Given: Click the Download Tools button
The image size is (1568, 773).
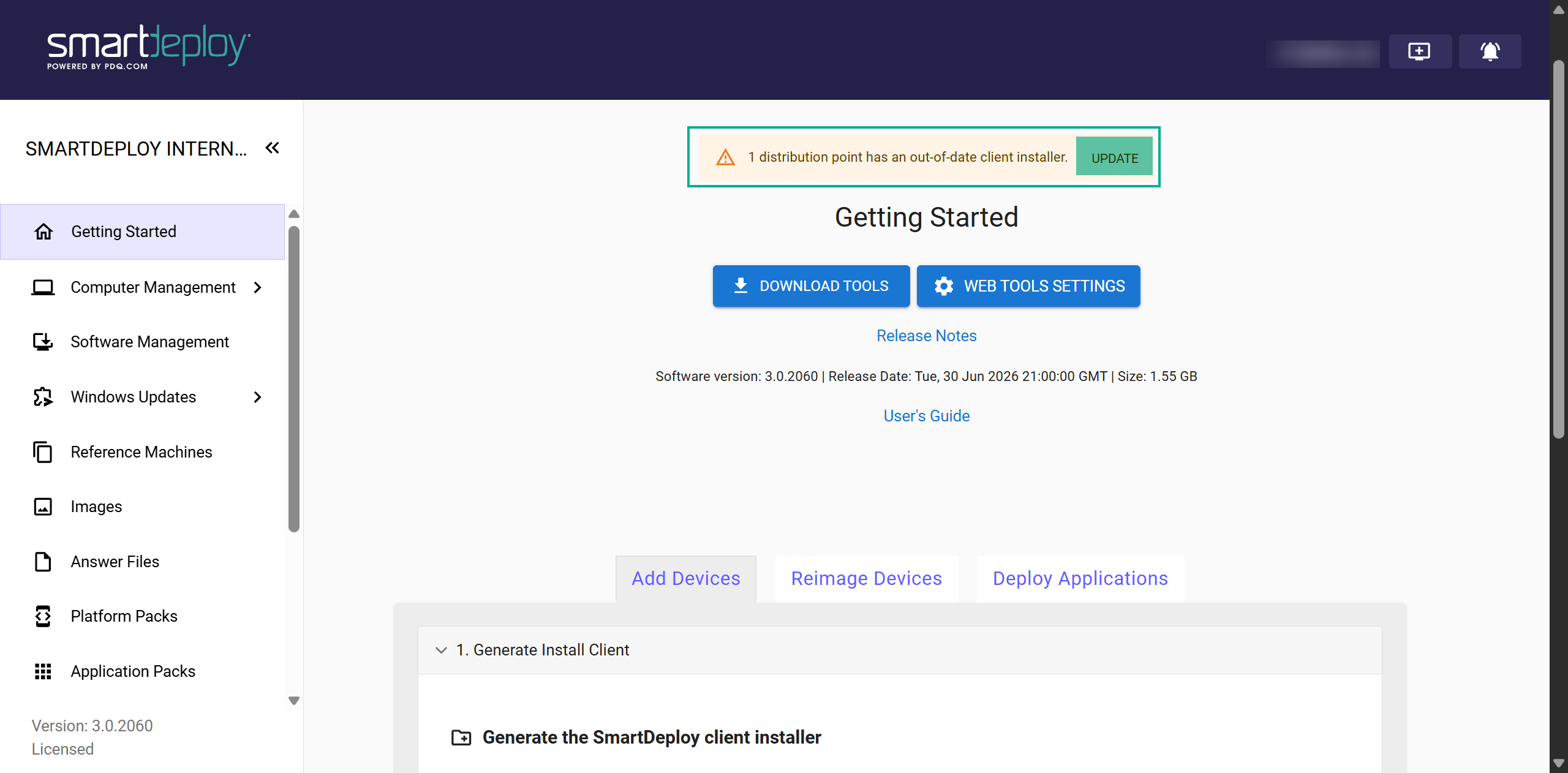Looking at the screenshot, I should click(811, 286).
